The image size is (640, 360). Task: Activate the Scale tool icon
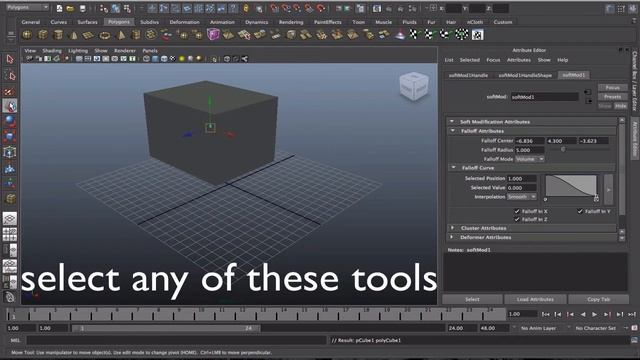[10, 137]
